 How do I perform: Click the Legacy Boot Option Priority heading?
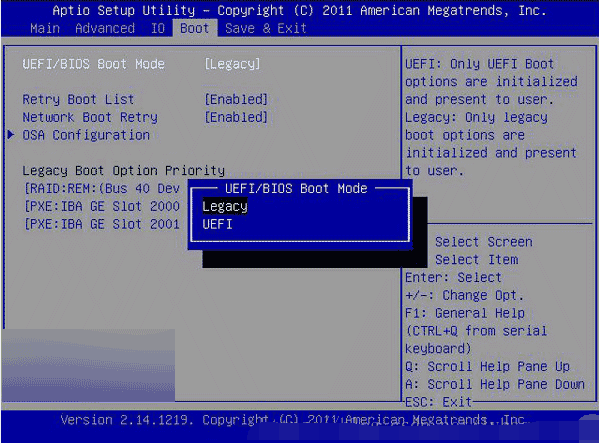pyautogui.click(x=123, y=171)
